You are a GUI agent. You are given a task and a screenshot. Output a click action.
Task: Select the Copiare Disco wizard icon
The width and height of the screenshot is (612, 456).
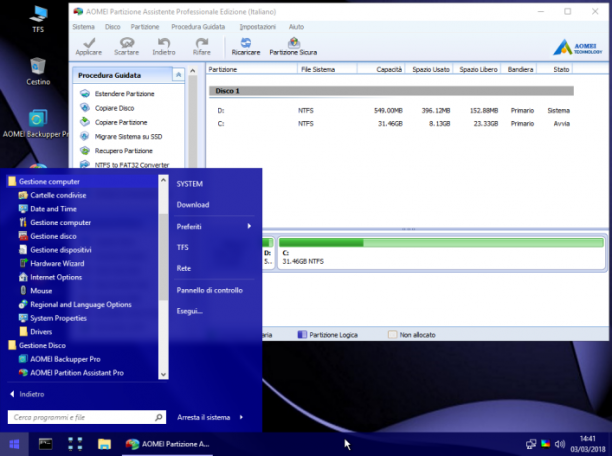pyautogui.click(x=85, y=108)
